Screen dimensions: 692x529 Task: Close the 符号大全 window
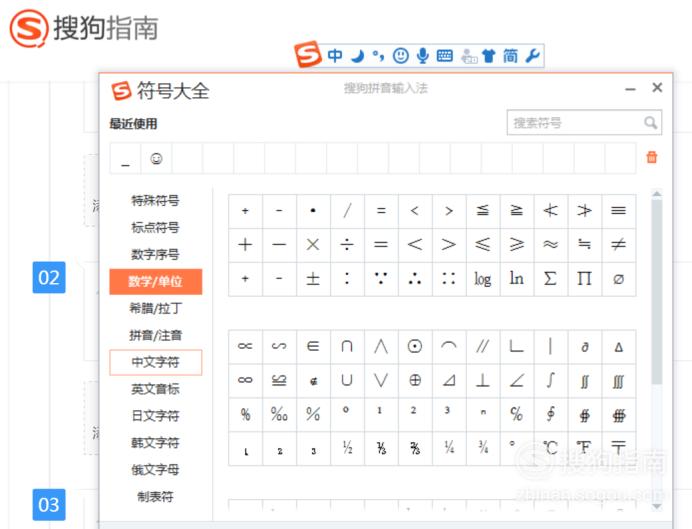[x=657, y=87]
